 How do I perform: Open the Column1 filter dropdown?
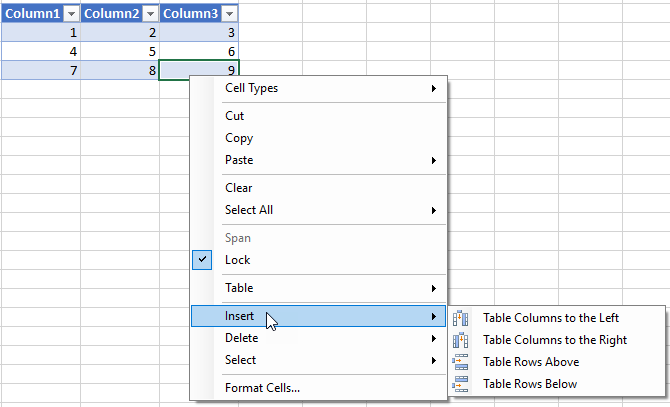pos(71,14)
